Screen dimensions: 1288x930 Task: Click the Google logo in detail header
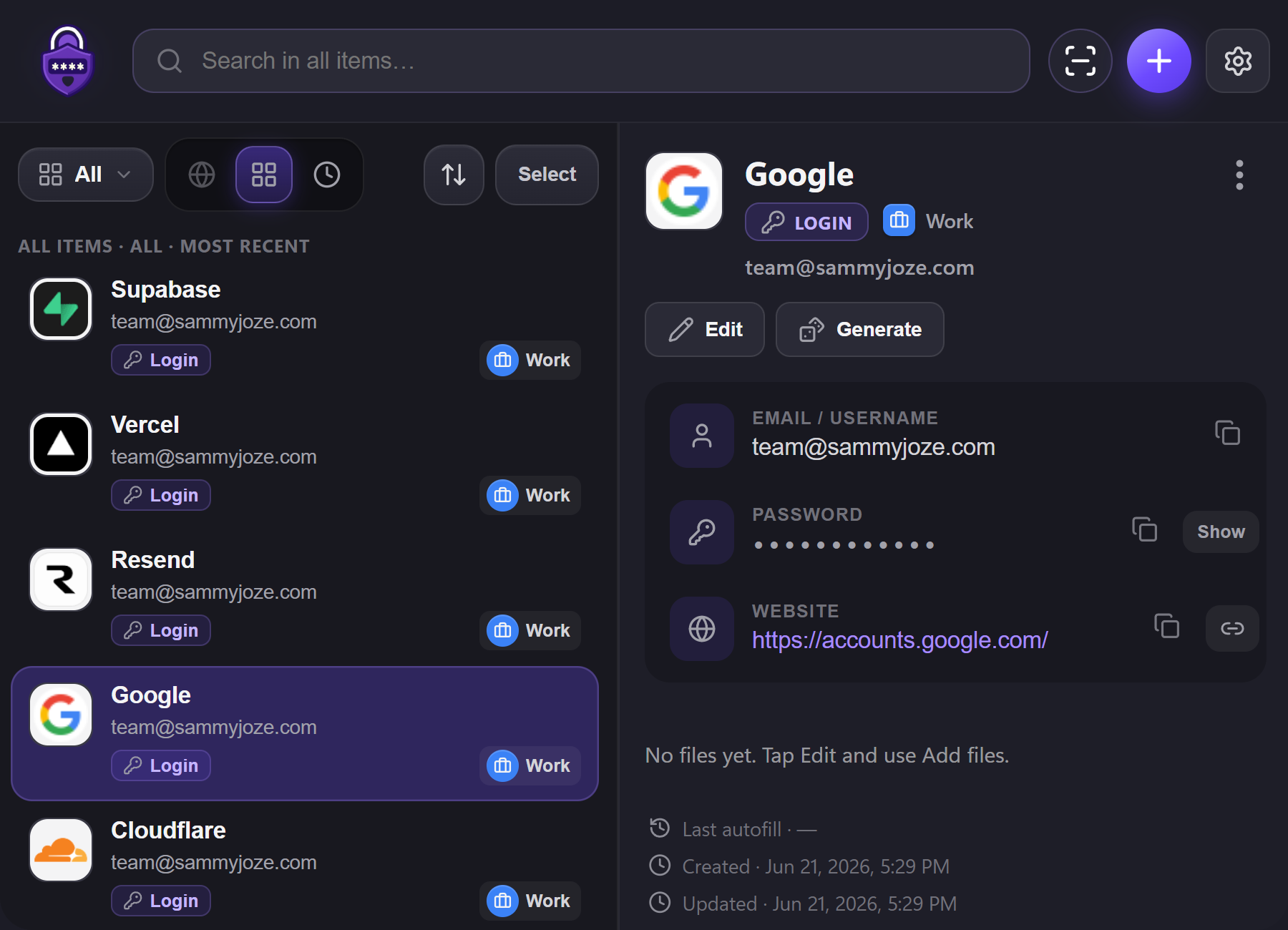[x=684, y=191]
